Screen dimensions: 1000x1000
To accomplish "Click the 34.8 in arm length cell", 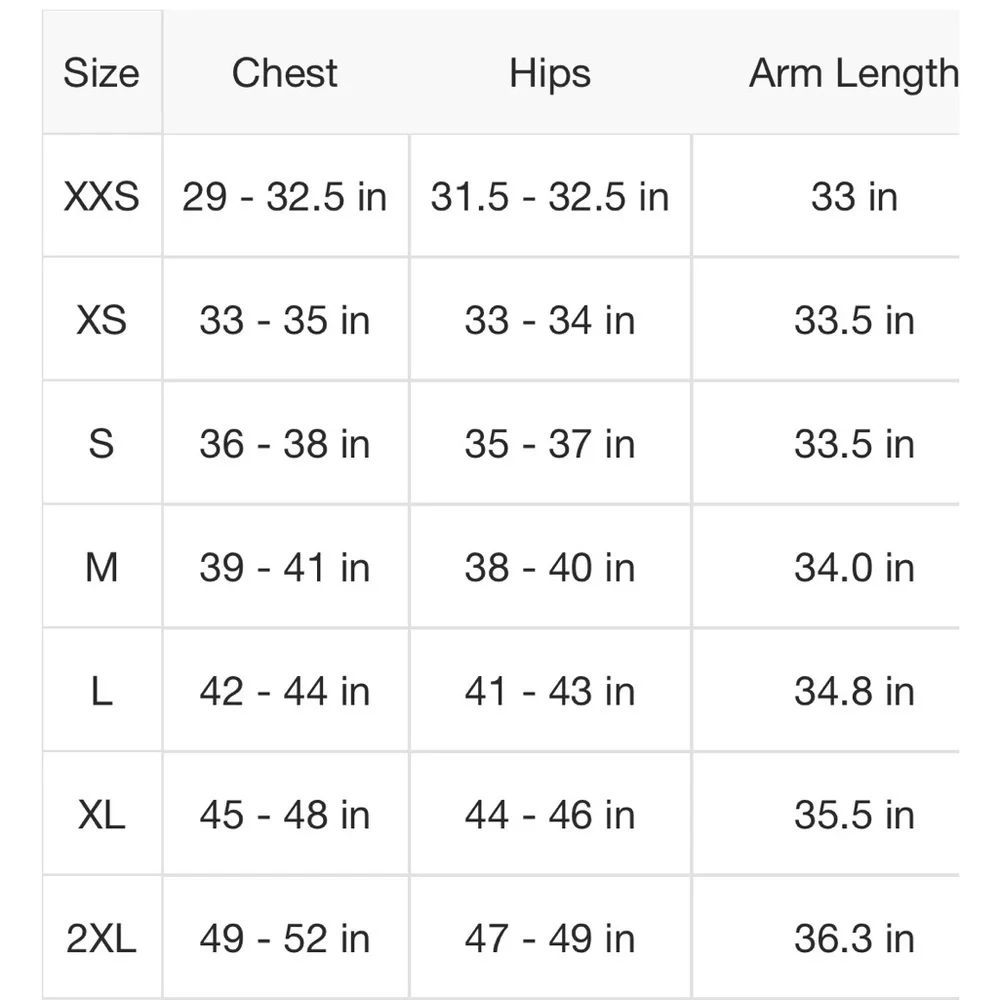I will click(x=854, y=691).
